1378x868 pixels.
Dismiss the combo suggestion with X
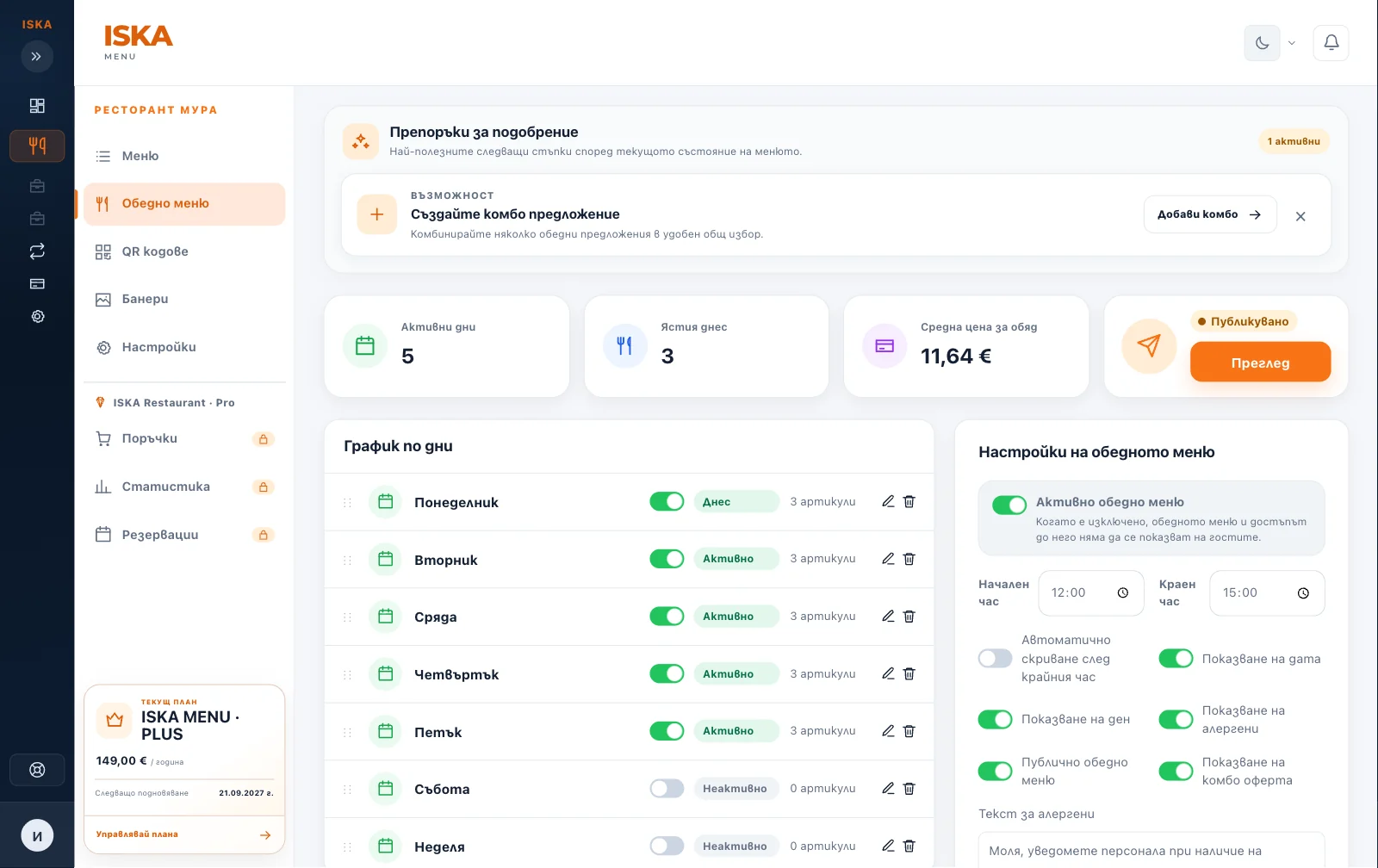coord(1300,216)
